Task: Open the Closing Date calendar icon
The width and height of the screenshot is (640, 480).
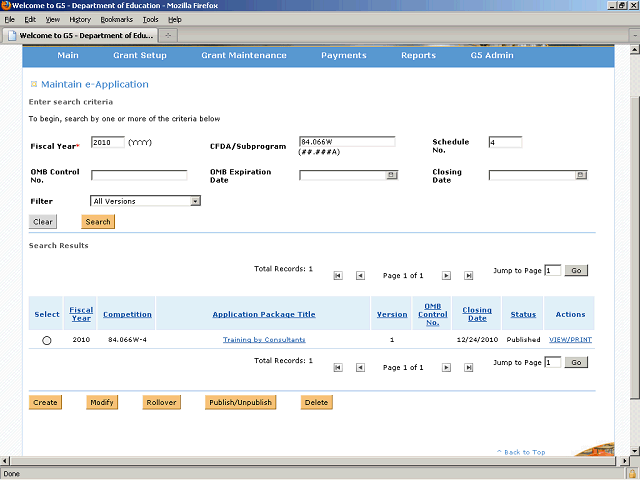Action: (x=581, y=175)
